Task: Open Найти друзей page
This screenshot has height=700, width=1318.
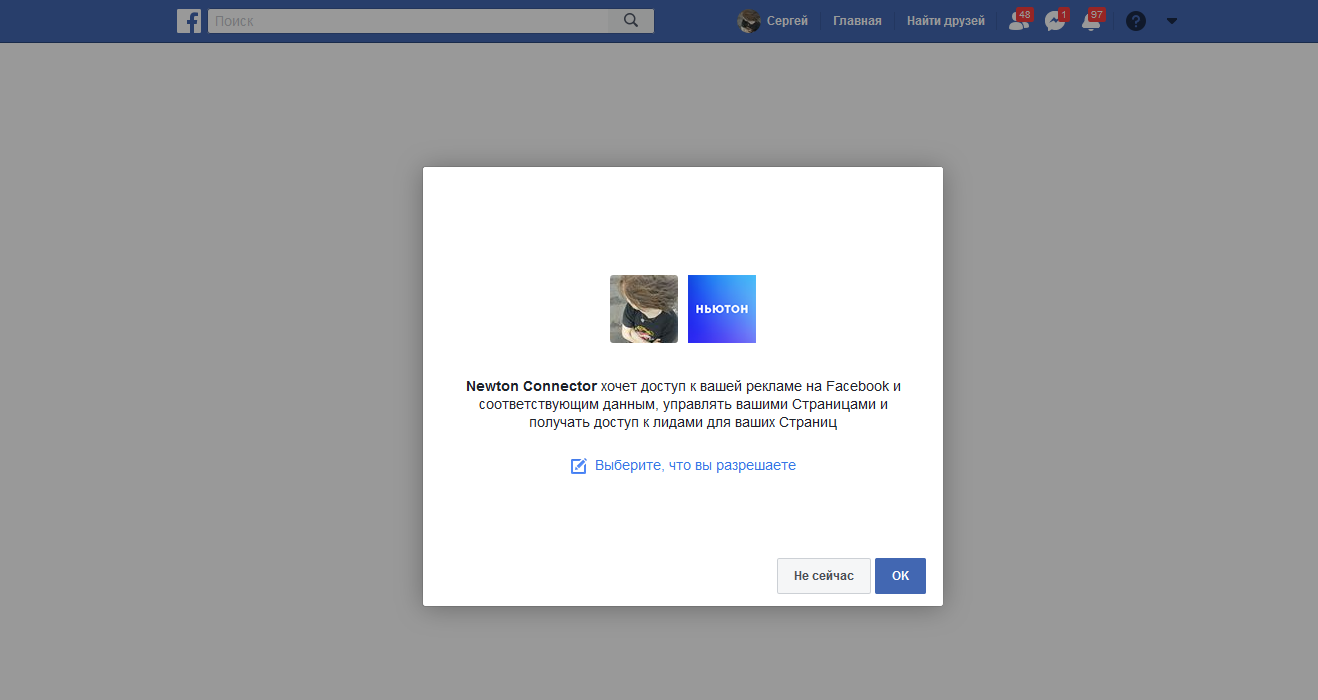Action: (945, 21)
